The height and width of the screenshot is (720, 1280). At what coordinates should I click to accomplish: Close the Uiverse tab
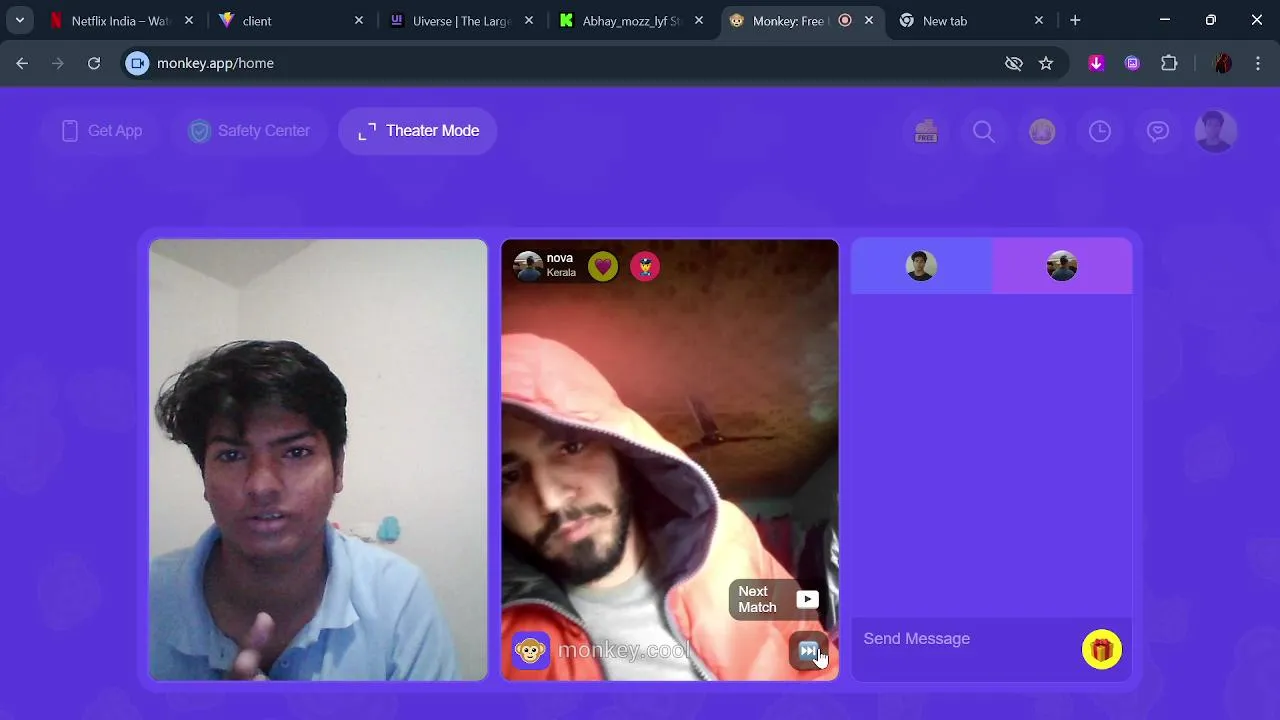(529, 20)
